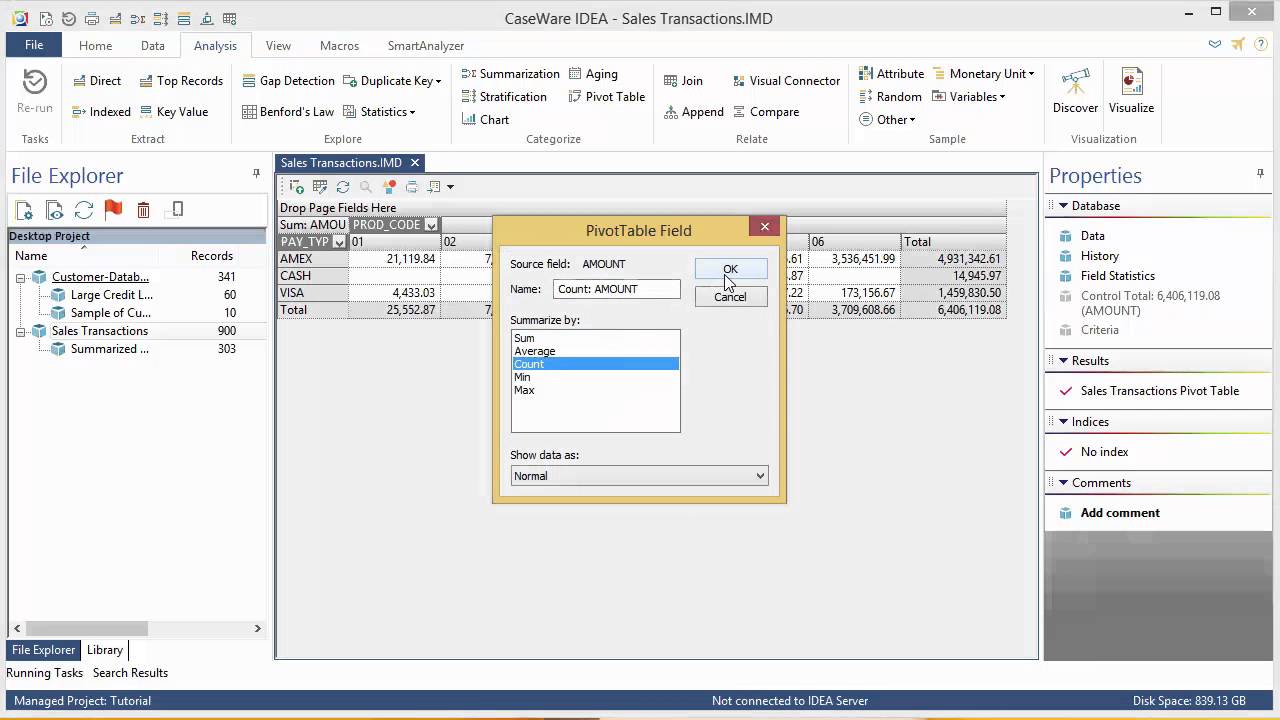Collapse the Indices section
This screenshot has width=1280, height=720.
click(1063, 422)
